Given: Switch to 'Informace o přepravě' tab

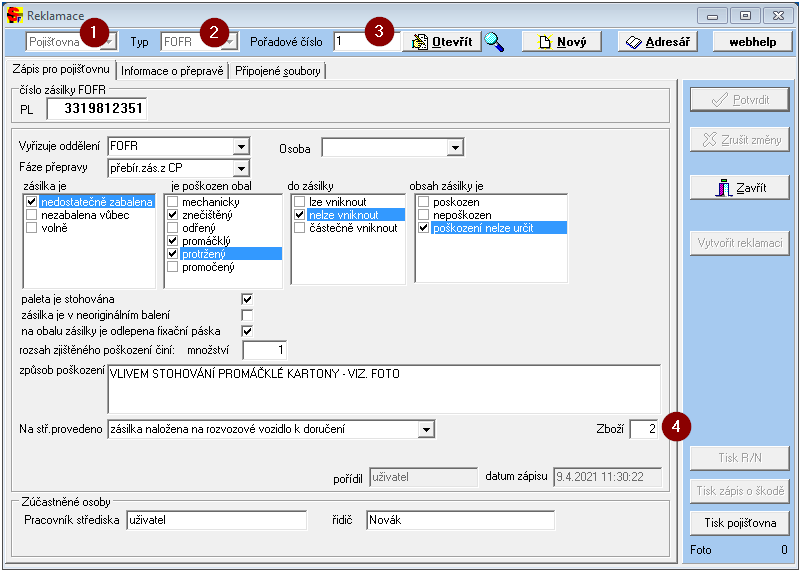Looking at the screenshot, I should (x=173, y=70).
